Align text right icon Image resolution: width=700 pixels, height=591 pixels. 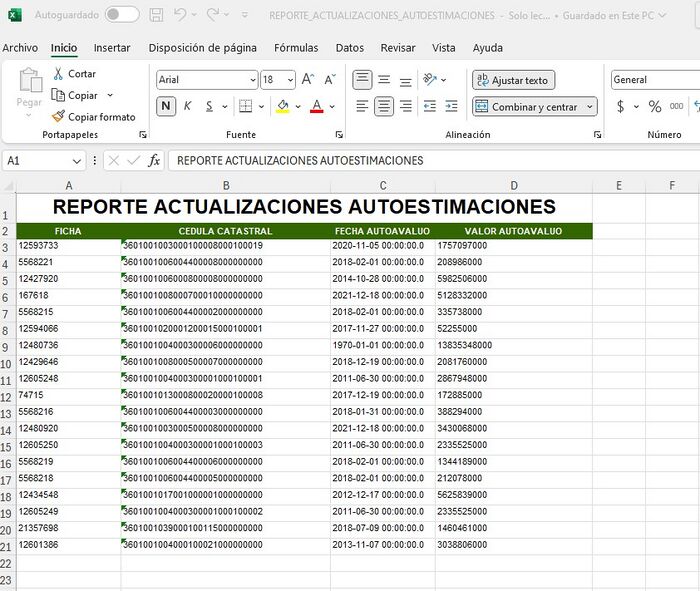(x=405, y=106)
